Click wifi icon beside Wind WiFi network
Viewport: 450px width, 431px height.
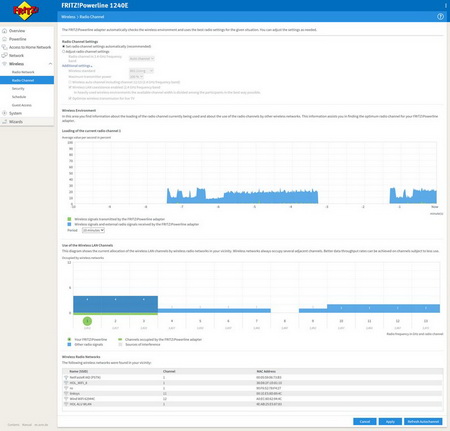pos(66,399)
